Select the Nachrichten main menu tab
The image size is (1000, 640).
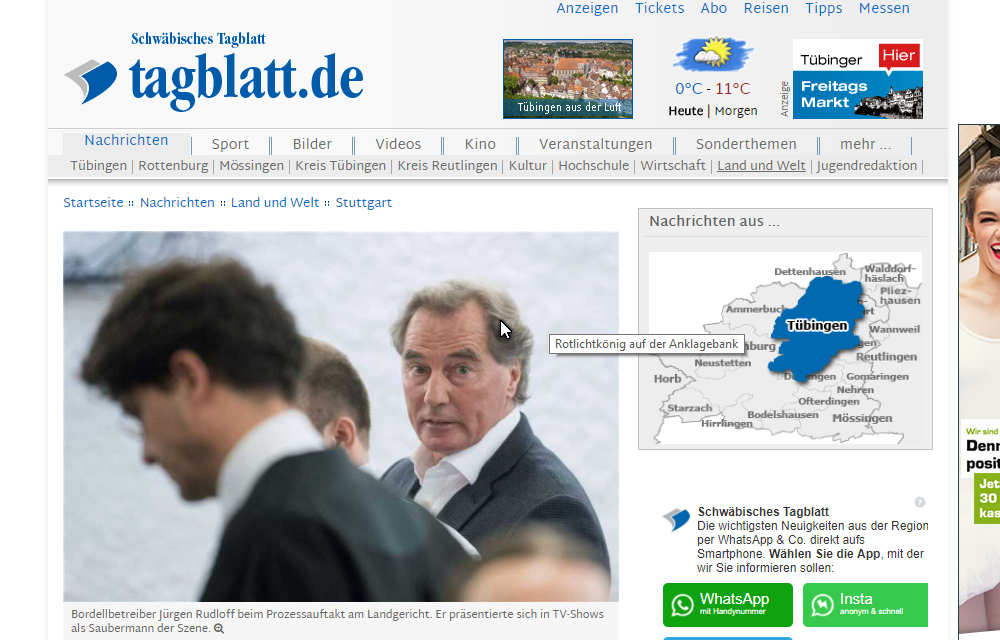pos(126,141)
